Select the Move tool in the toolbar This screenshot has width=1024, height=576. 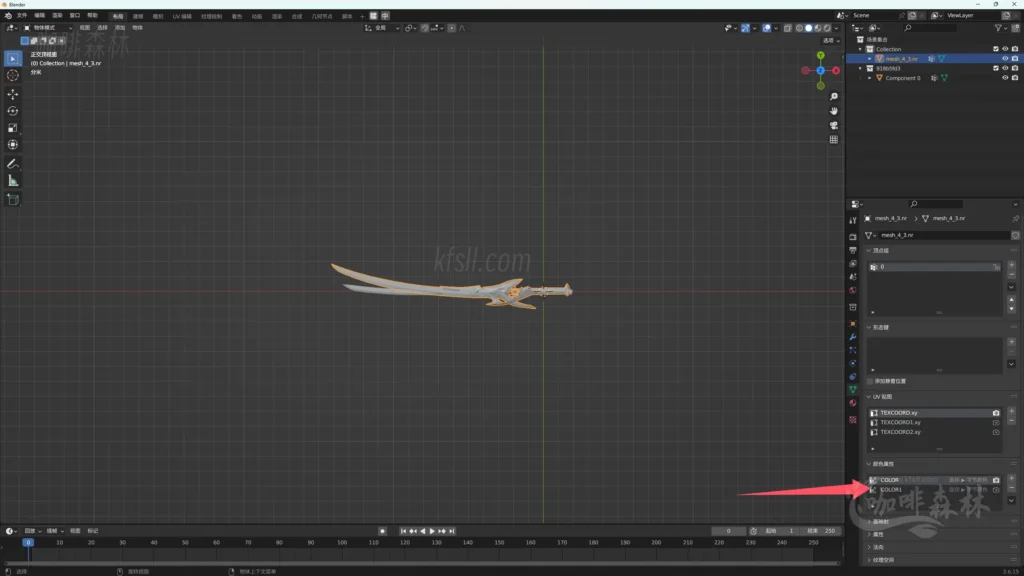point(13,93)
